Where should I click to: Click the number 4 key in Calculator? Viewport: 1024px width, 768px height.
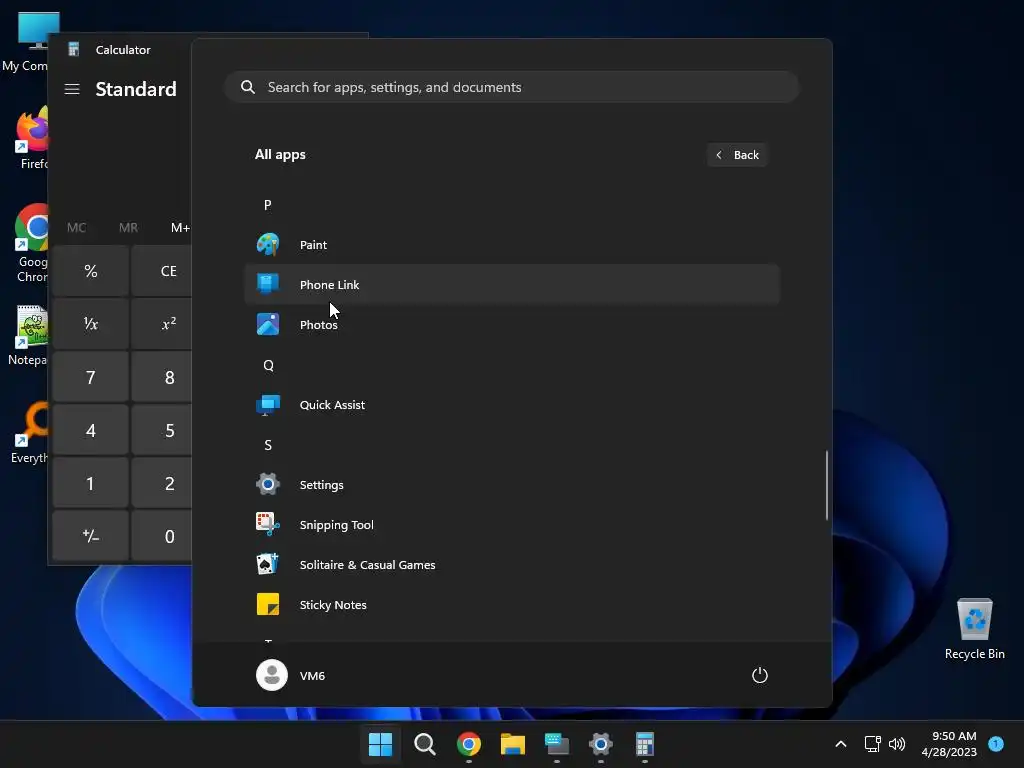(91, 430)
